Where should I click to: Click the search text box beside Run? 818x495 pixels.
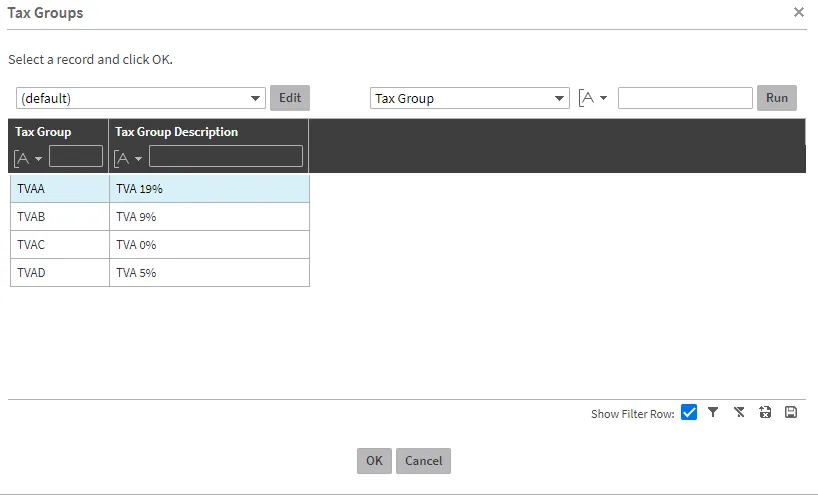[685, 98]
